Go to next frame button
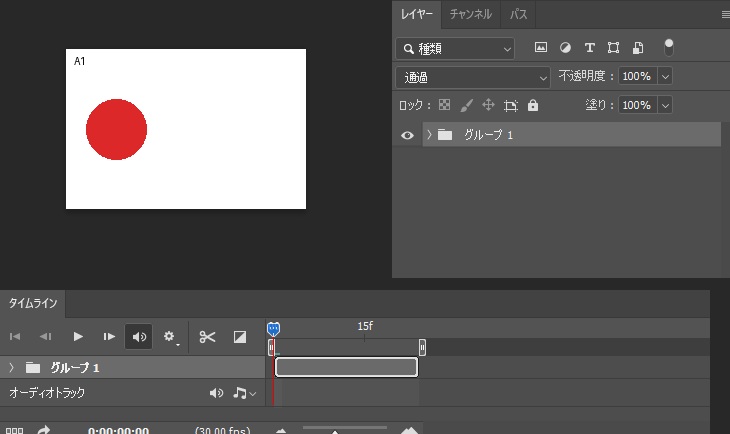Screen dimensions: 730x434 click(109, 336)
